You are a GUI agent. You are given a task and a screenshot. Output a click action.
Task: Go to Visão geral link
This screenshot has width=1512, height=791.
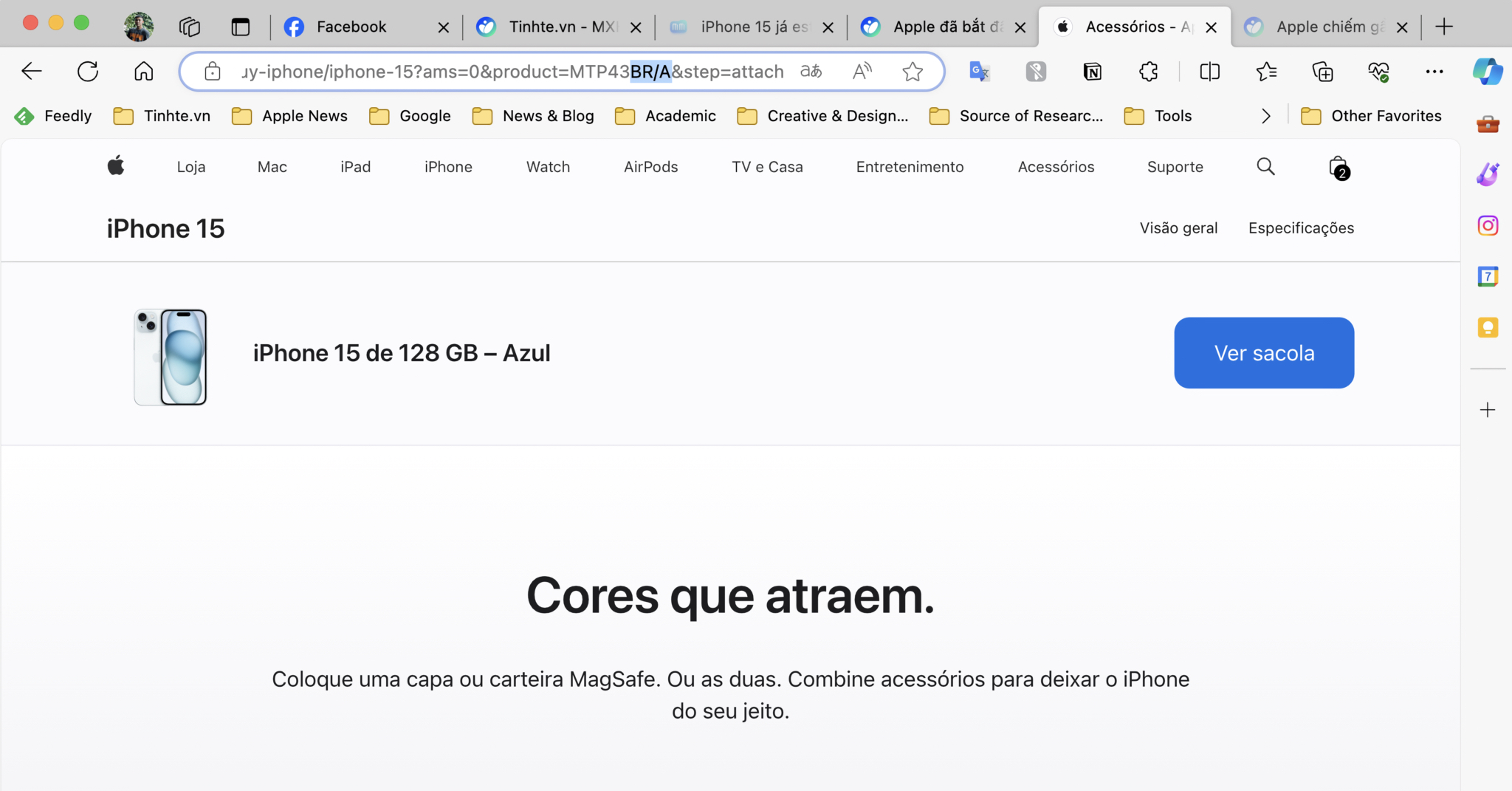(x=1178, y=228)
